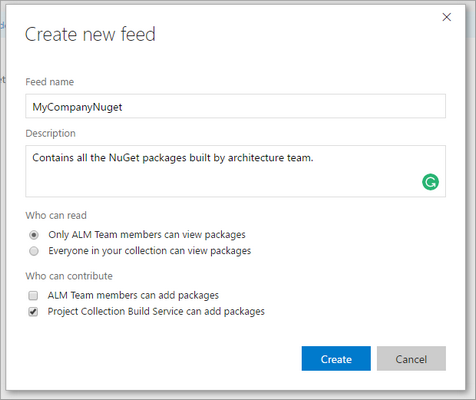Click the Who can read label
This screenshot has width=476, height=400.
56,215
